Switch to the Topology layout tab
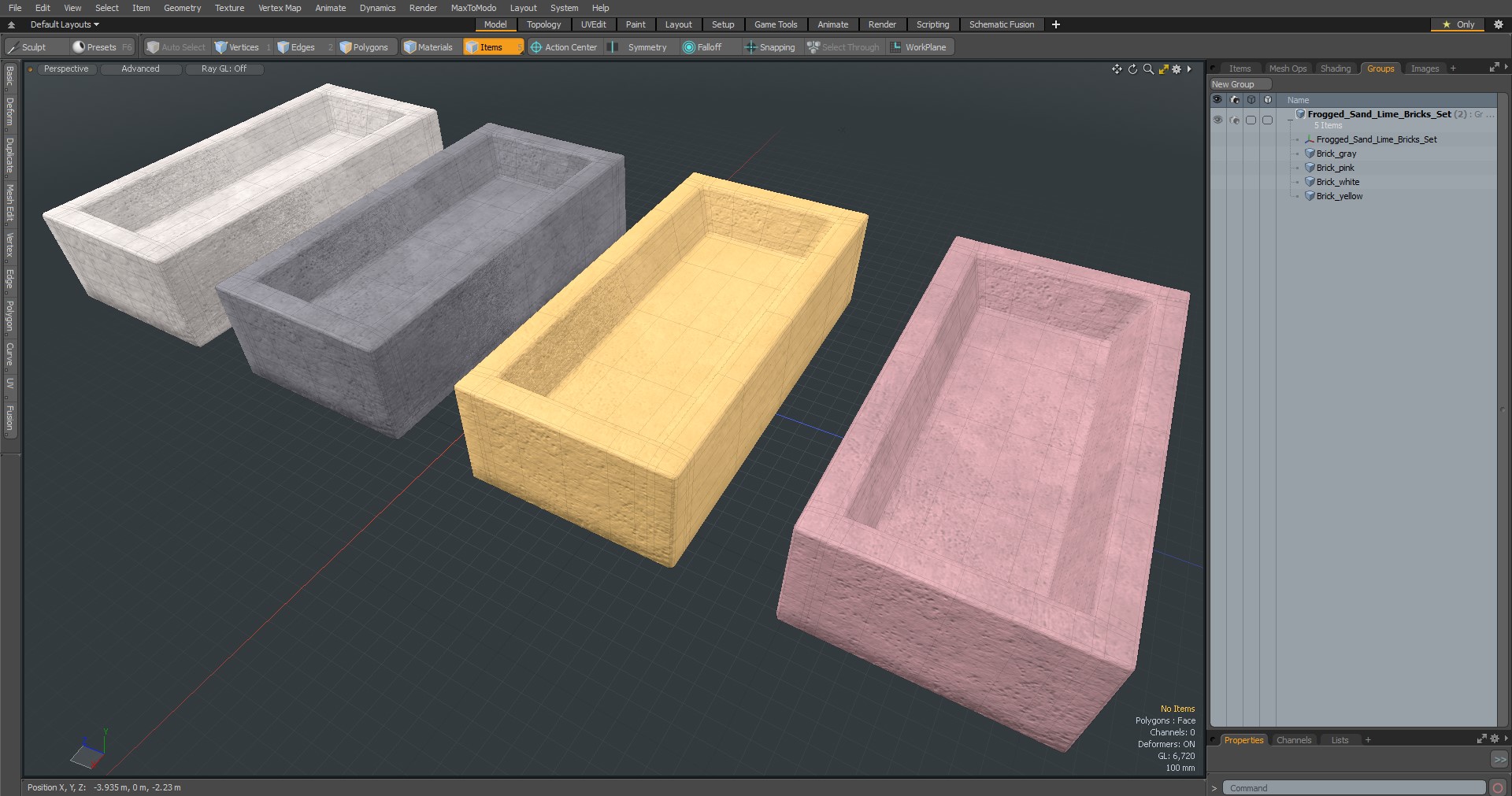The height and width of the screenshot is (796, 1512). pos(543,24)
